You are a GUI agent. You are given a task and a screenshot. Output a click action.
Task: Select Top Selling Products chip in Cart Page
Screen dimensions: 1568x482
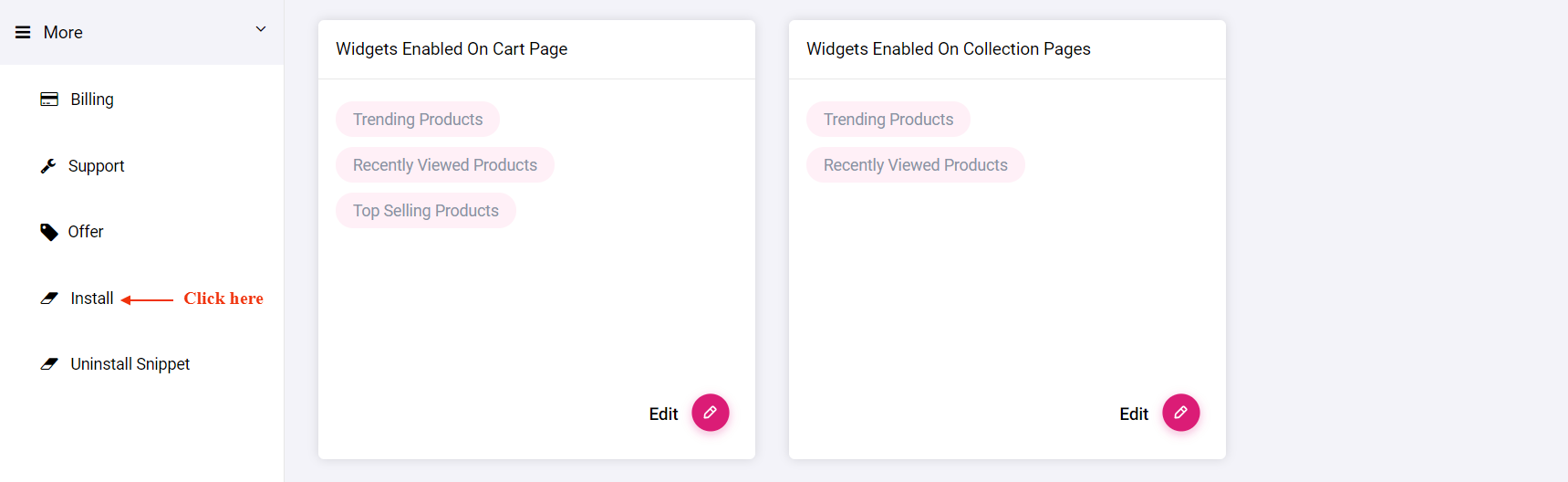click(x=426, y=211)
